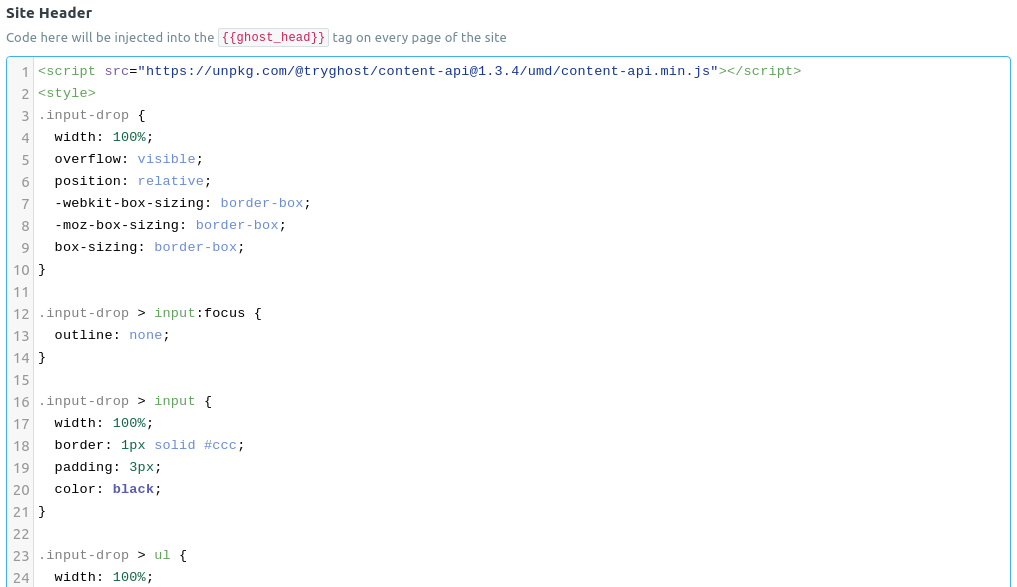Click 'width: 100%;' on line 4
Image resolution: width=1017 pixels, height=587 pixels.
click(104, 138)
